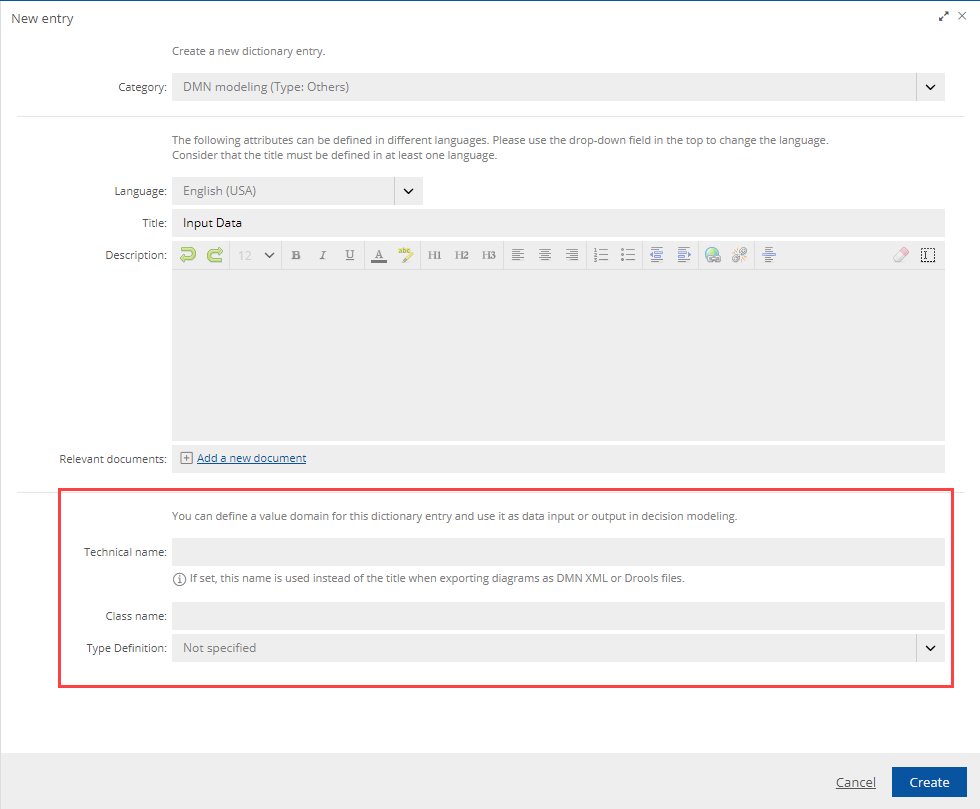The image size is (980, 809).
Task: Insert a numbered list
Action: 601,255
